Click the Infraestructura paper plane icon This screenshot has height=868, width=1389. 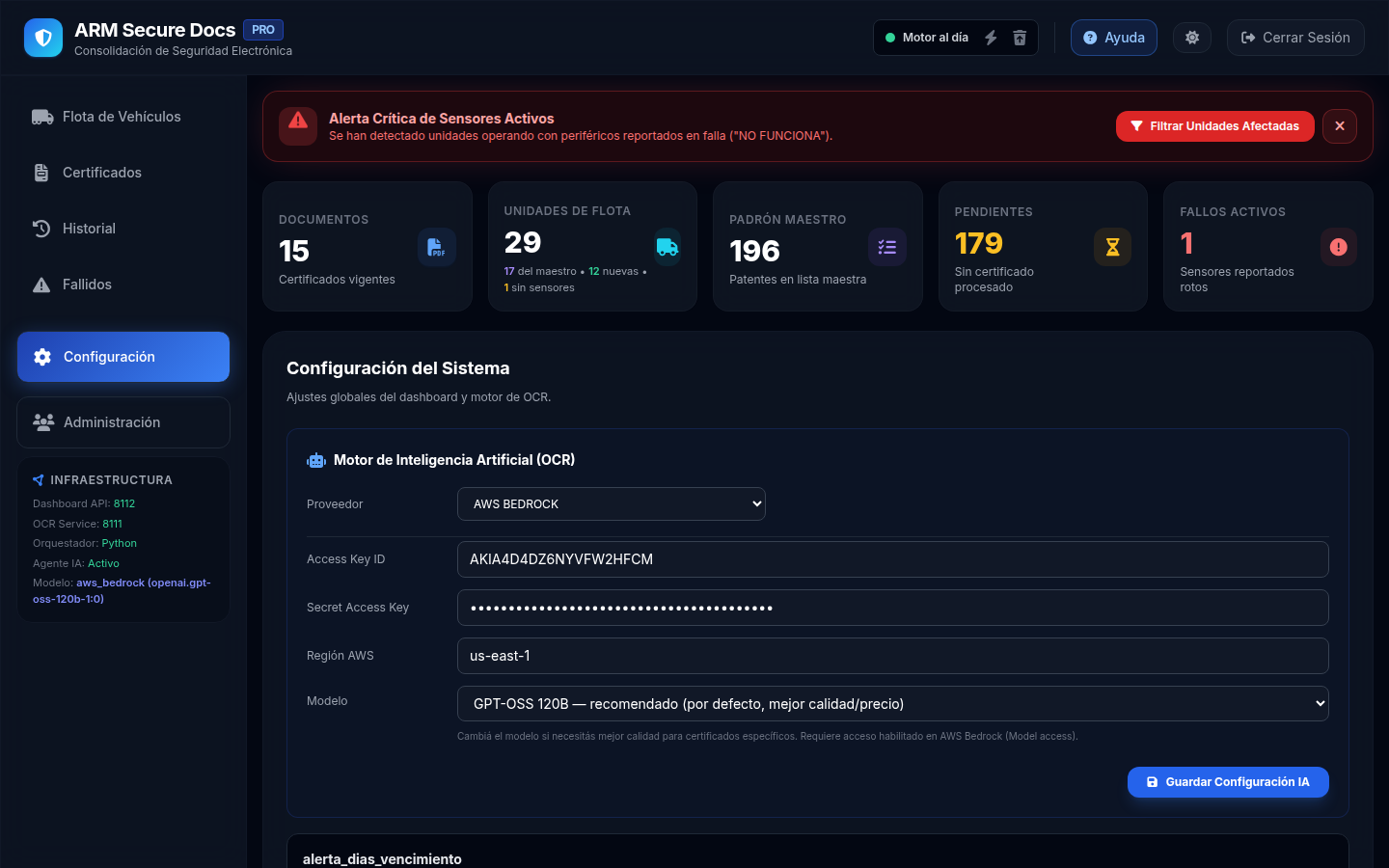tap(39, 480)
